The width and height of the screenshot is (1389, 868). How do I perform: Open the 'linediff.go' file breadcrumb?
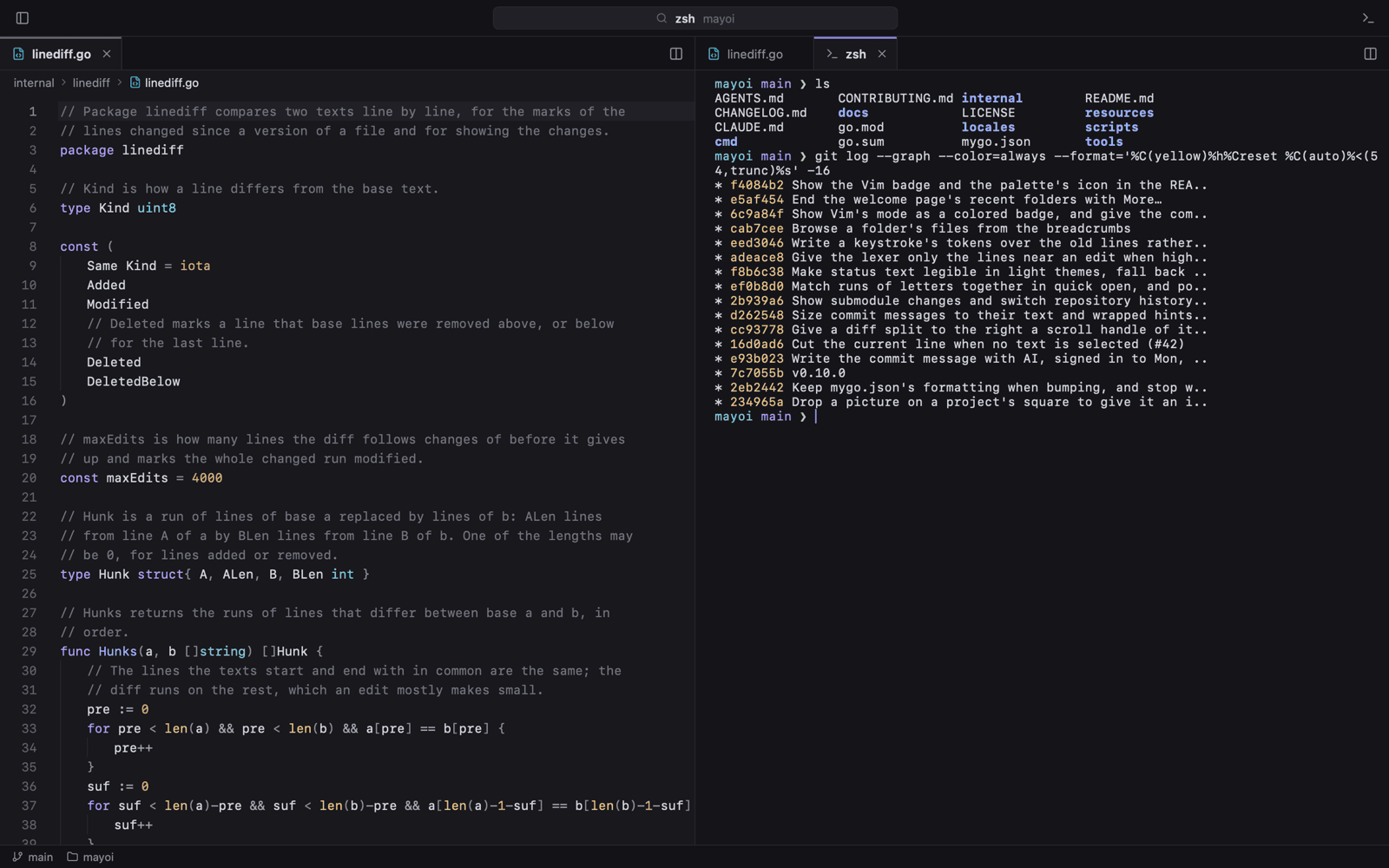164,82
